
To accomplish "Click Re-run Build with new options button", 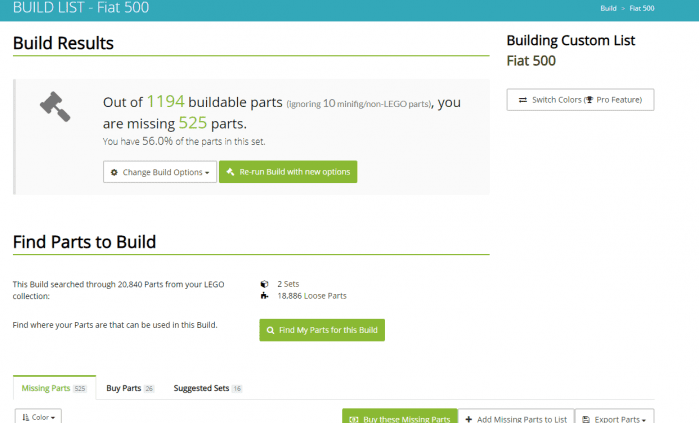I will coord(288,172).
